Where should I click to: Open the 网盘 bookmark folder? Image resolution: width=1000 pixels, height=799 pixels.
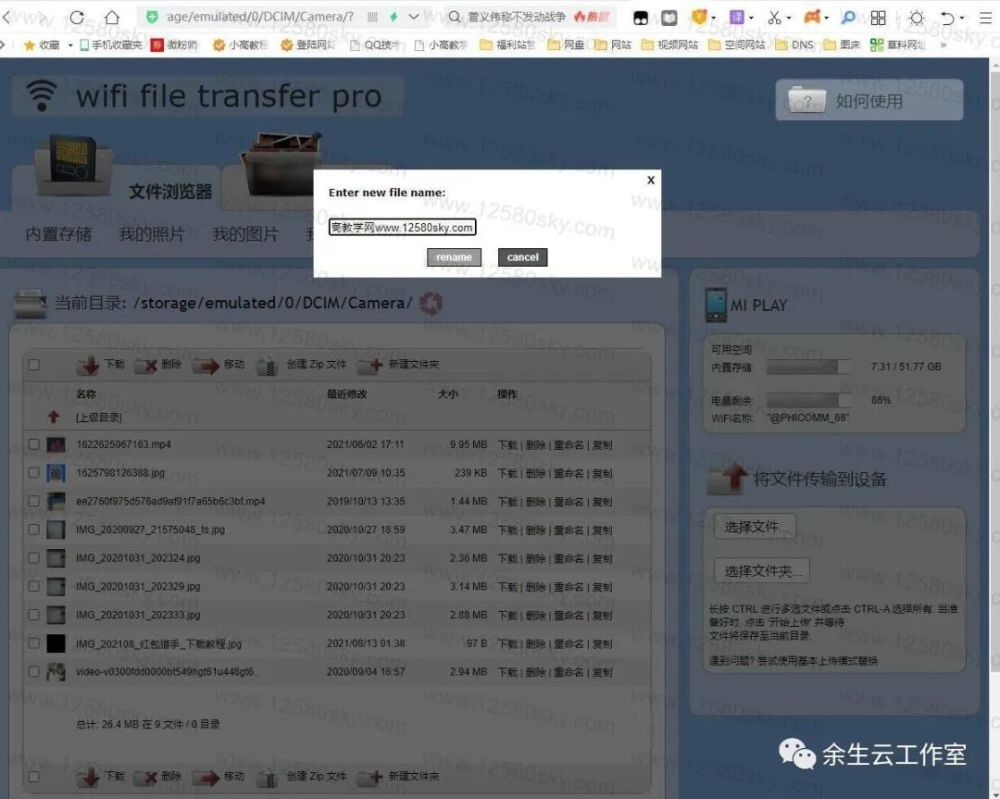(566, 45)
